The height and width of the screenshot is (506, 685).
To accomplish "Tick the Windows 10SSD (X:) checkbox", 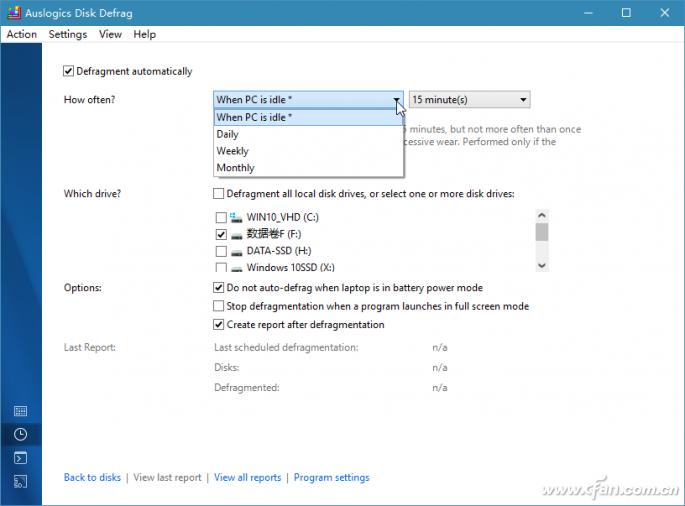I will pos(221,267).
